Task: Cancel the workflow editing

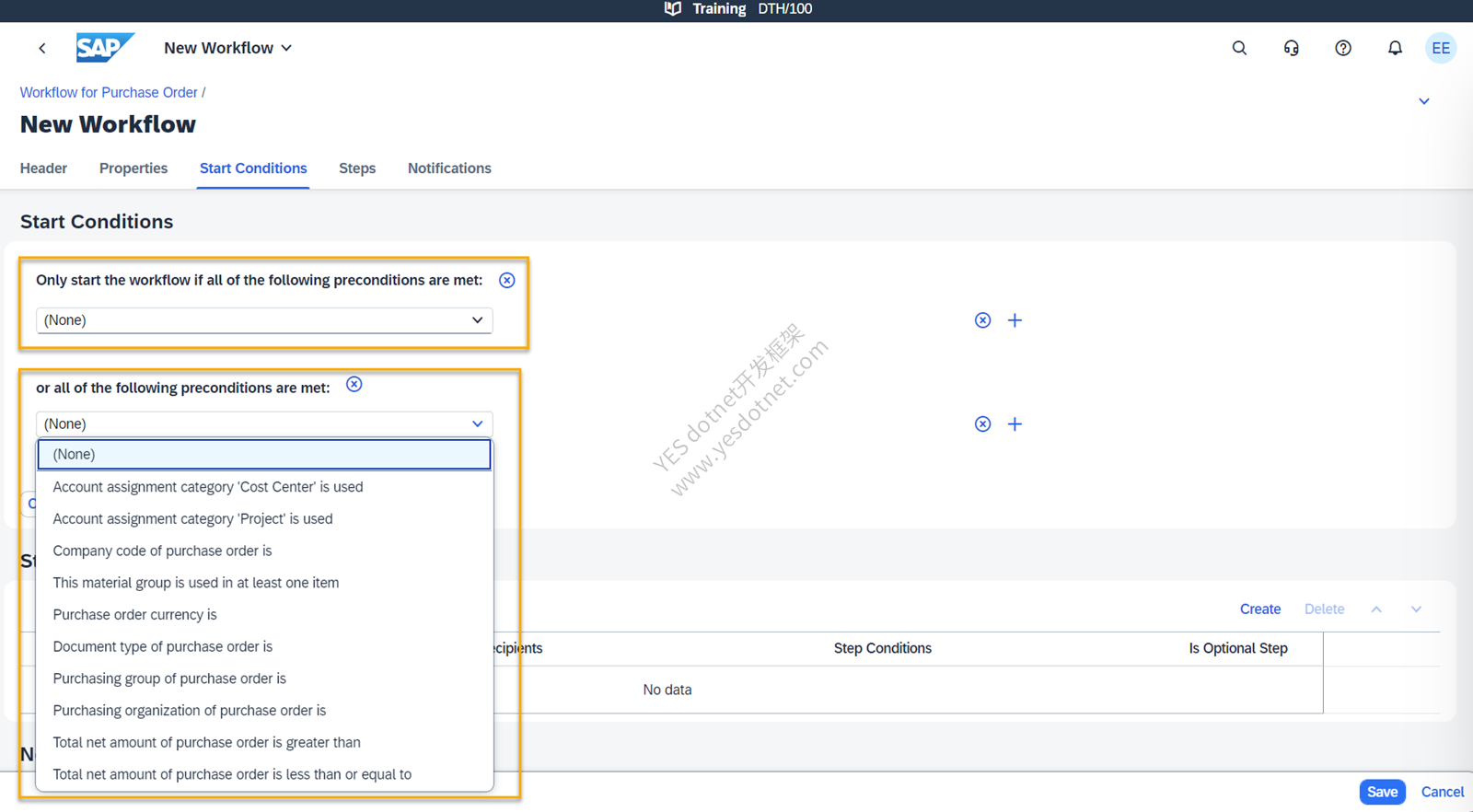Action: click(1443, 792)
